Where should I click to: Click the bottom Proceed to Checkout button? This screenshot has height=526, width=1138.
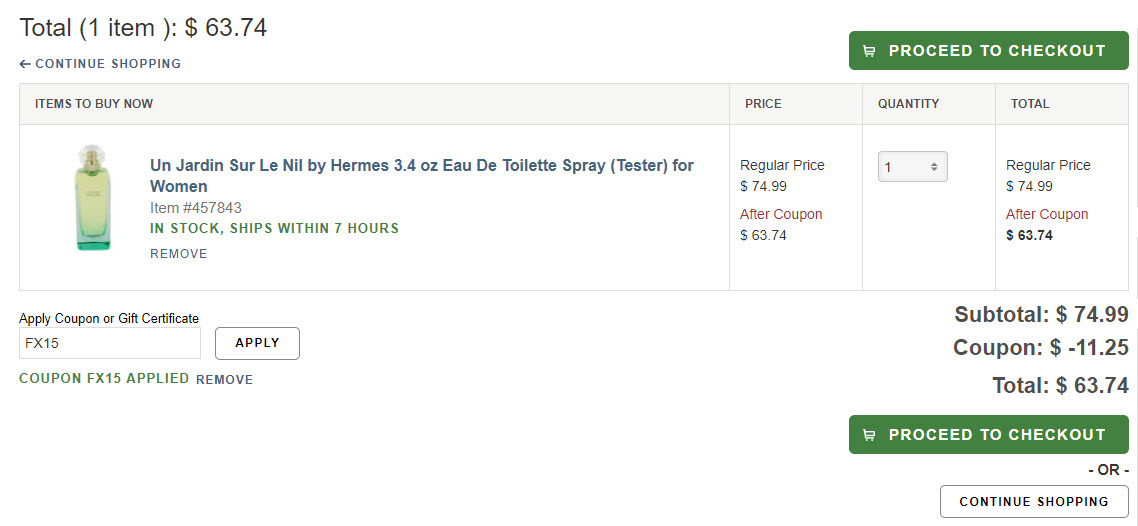pos(988,435)
